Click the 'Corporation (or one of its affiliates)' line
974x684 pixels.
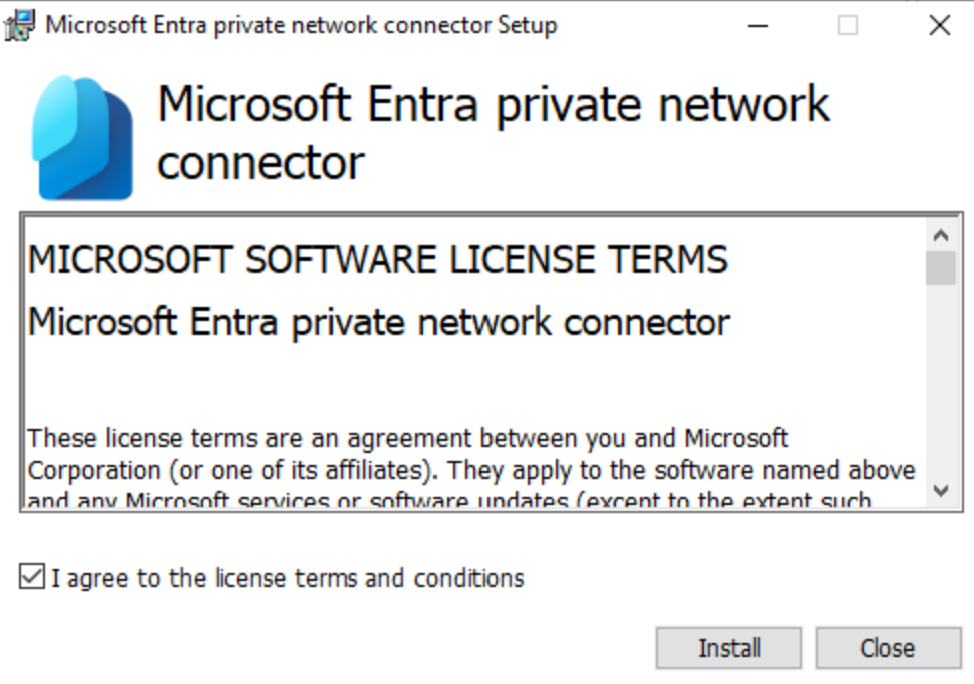pos(471,470)
